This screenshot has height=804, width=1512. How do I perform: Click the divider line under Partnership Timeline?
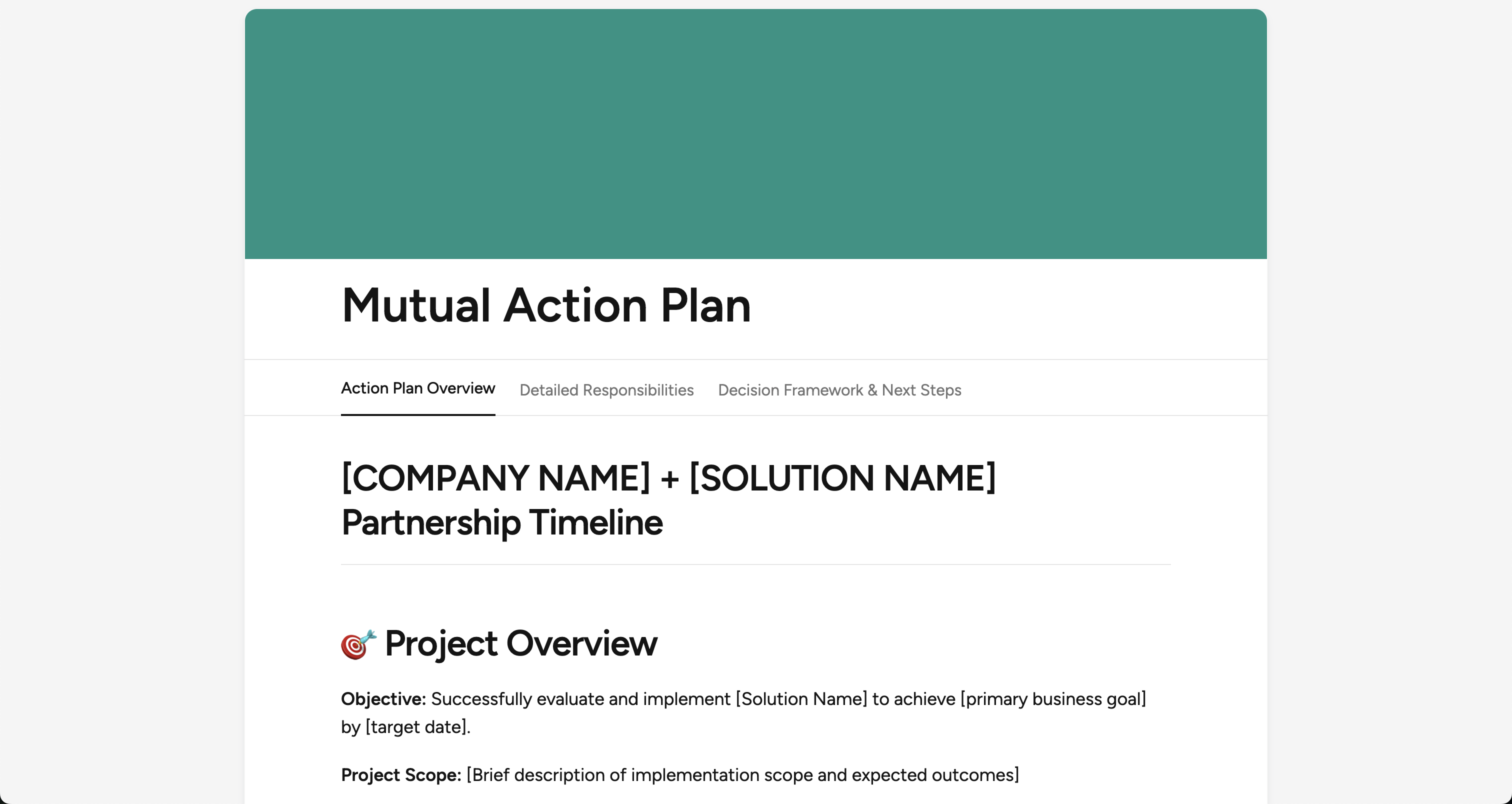[x=755, y=564]
